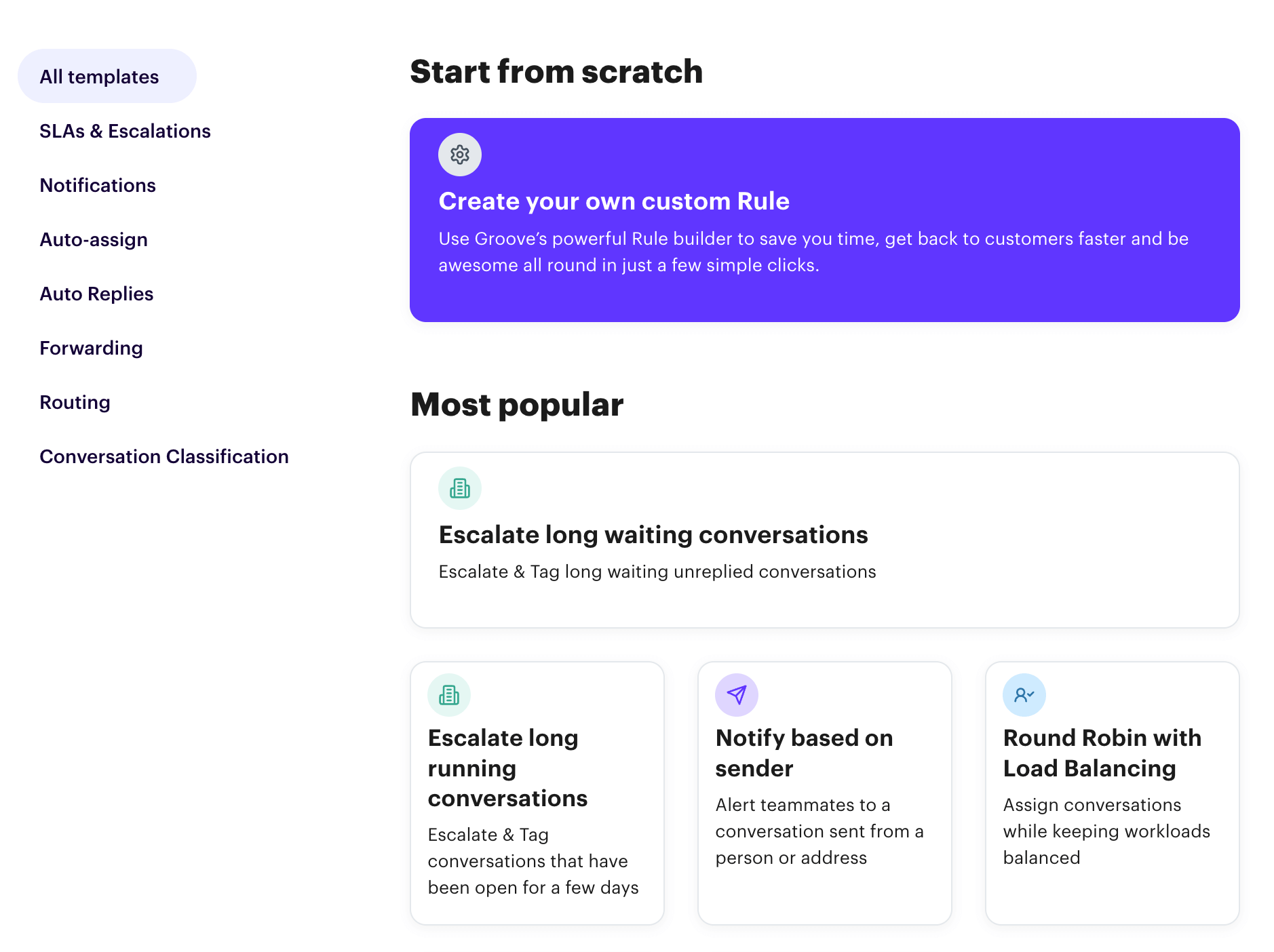
Task: Select the All templates category
Action: pos(107,76)
